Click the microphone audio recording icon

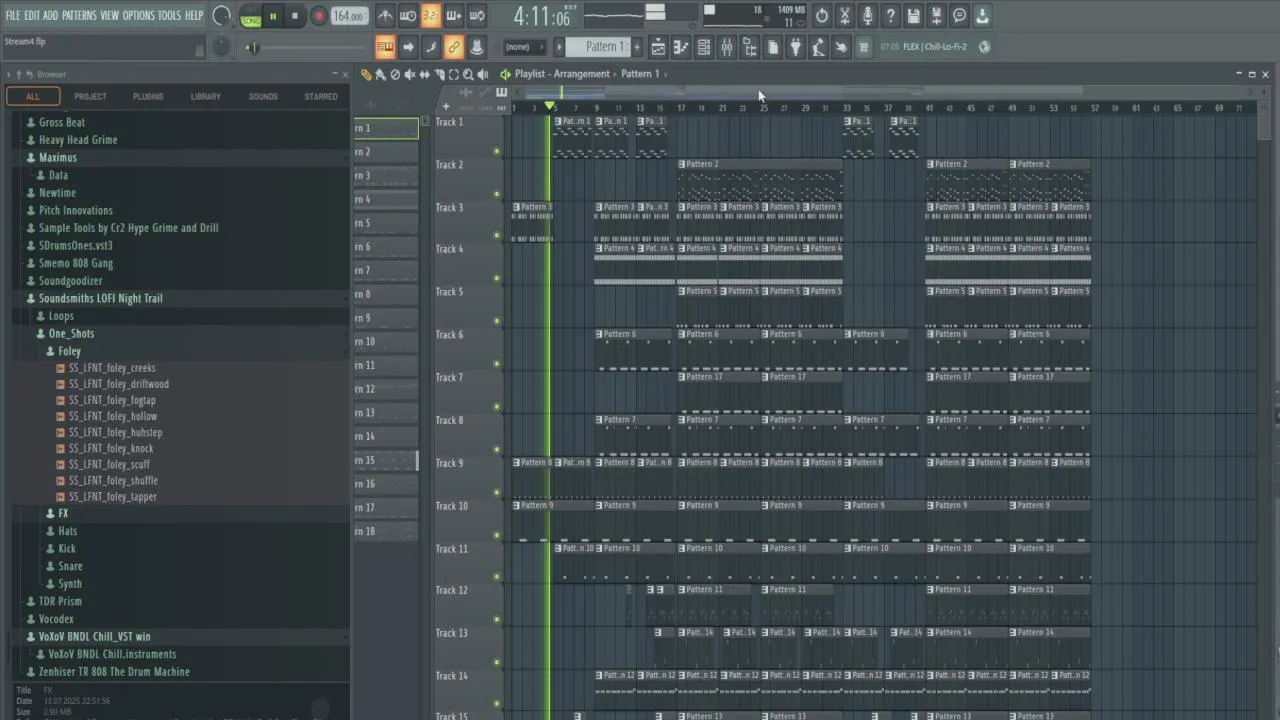click(867, 15)
